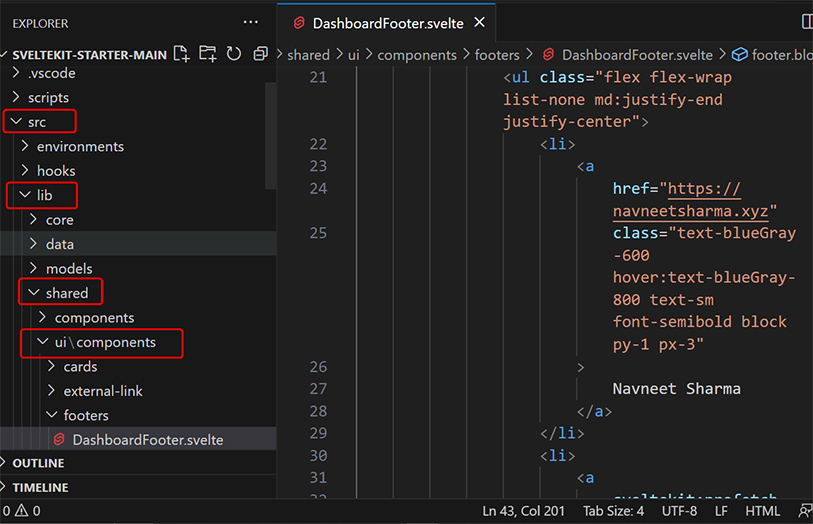Collapse all folders in Explorer
This screenshot has height=524, width=813.
click(x=260, y=53)
